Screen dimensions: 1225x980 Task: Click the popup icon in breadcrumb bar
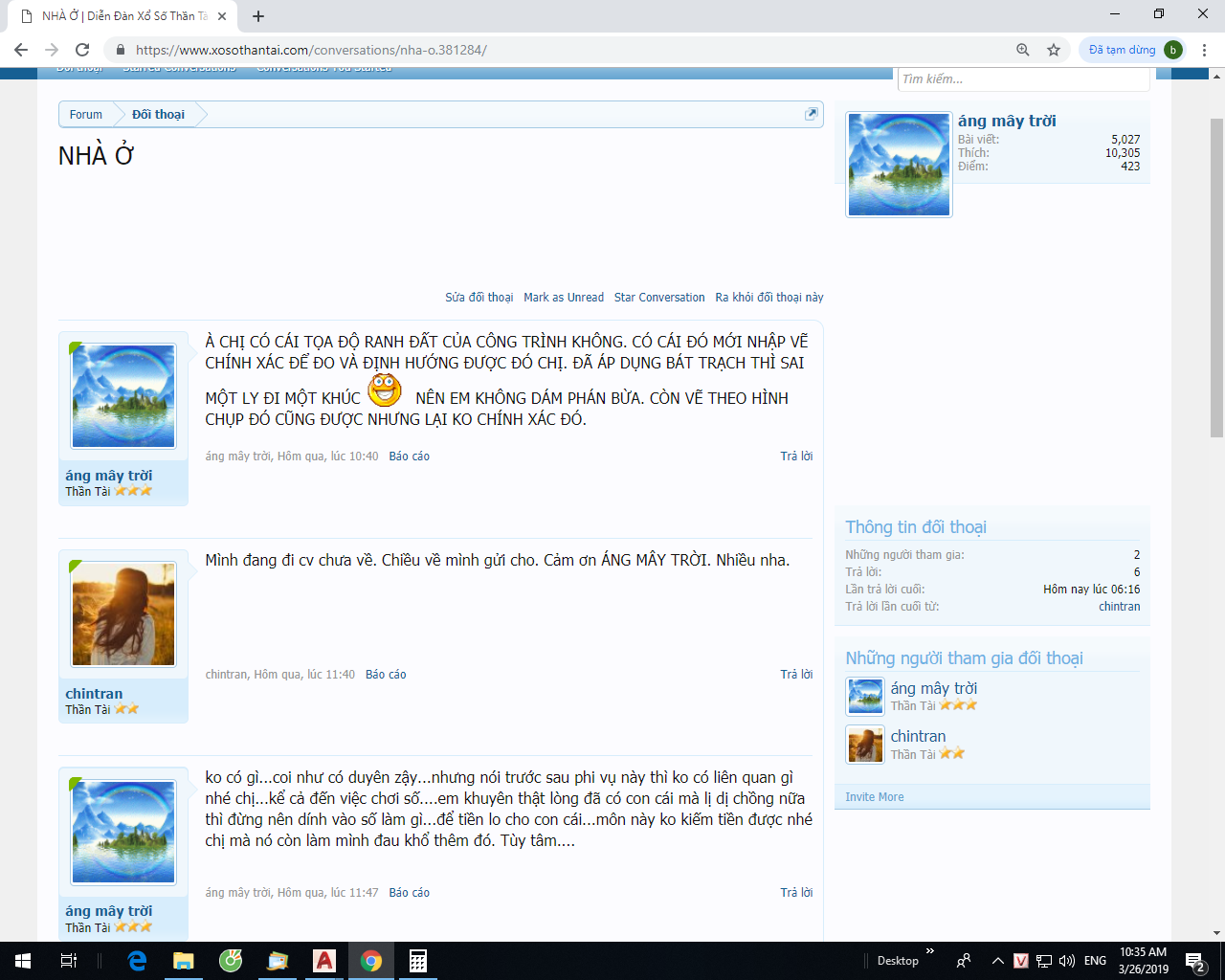811,114
